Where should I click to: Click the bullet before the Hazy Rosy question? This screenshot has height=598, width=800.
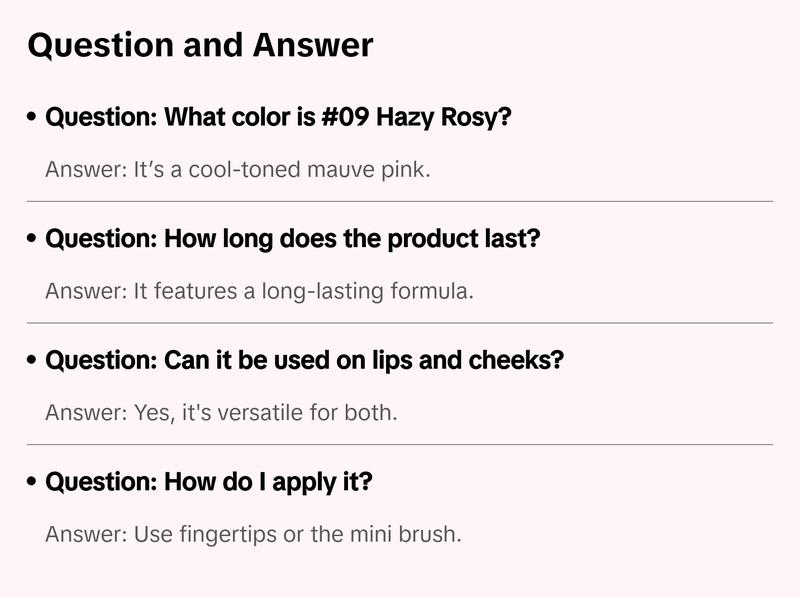point(33,118)
